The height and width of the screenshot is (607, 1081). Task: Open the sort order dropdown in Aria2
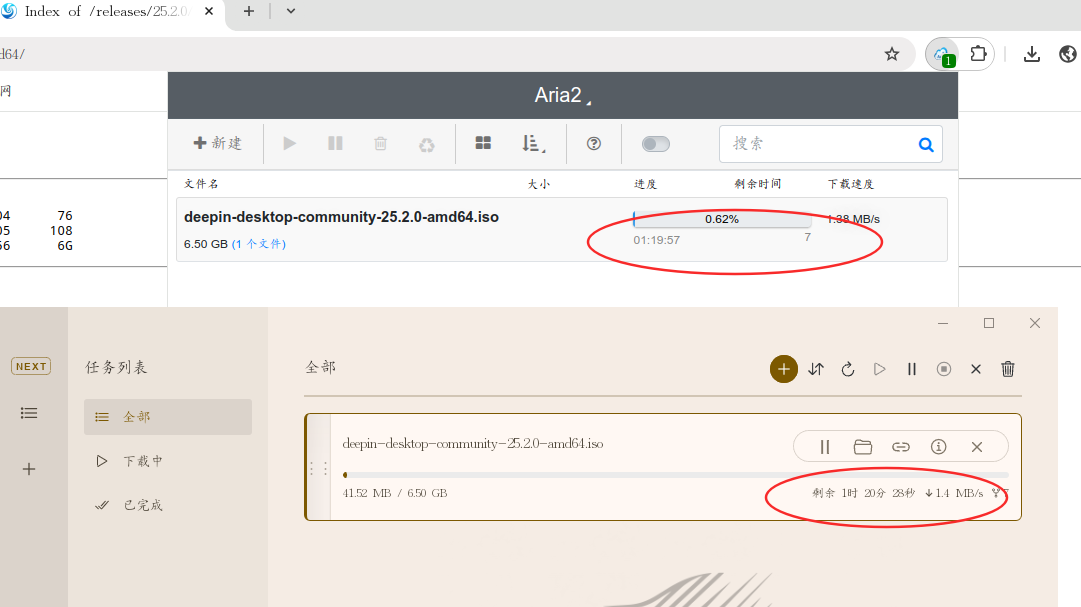pyautogui.click(x=533, y=143)
